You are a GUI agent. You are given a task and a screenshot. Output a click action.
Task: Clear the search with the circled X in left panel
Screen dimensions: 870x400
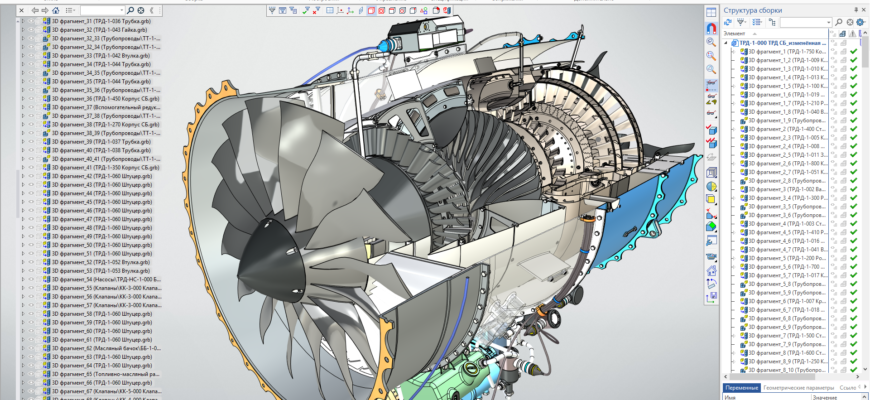[141, 11]
